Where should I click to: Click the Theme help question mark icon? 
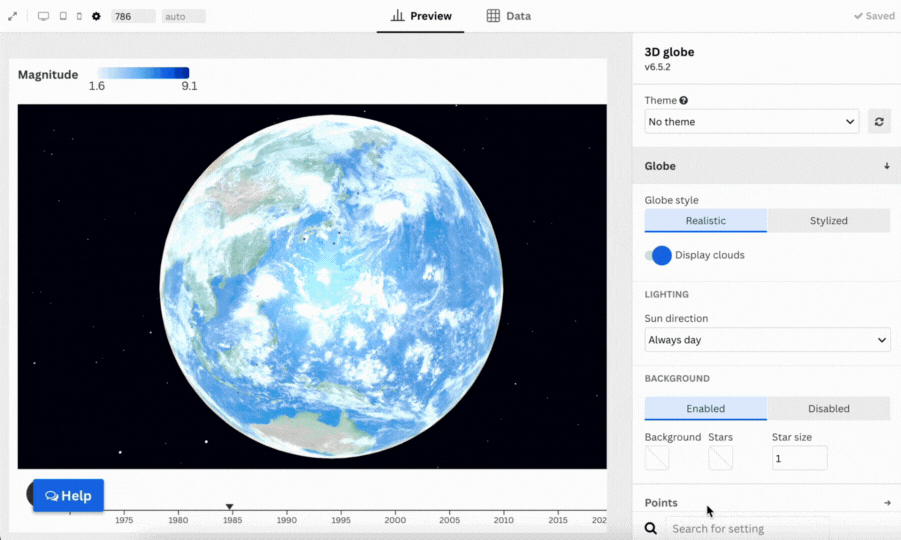[x=684, y=101]
